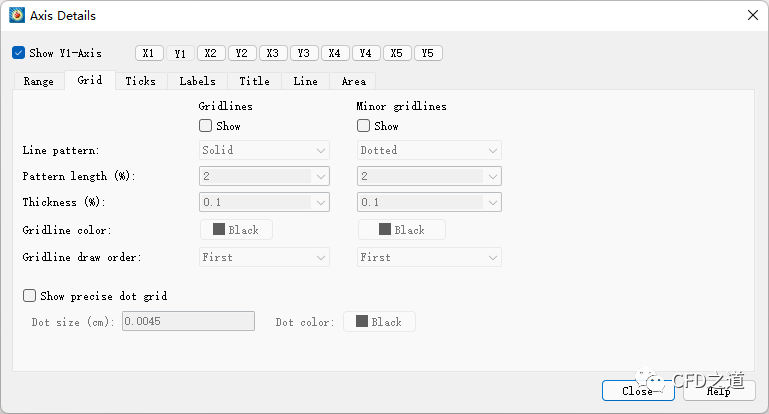The image size is (769, 414).
Task: Select the X1 axis button
Action: pos(148,53)
